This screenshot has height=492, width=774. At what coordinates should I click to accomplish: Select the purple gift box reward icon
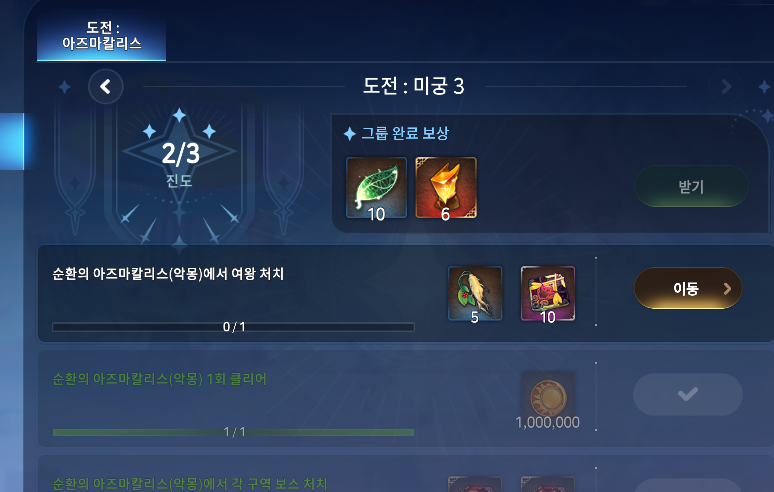[548, 294]
